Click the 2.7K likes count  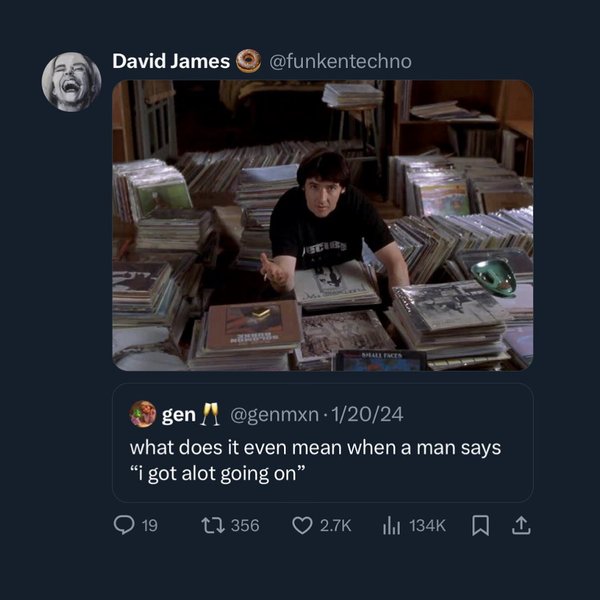335,525
